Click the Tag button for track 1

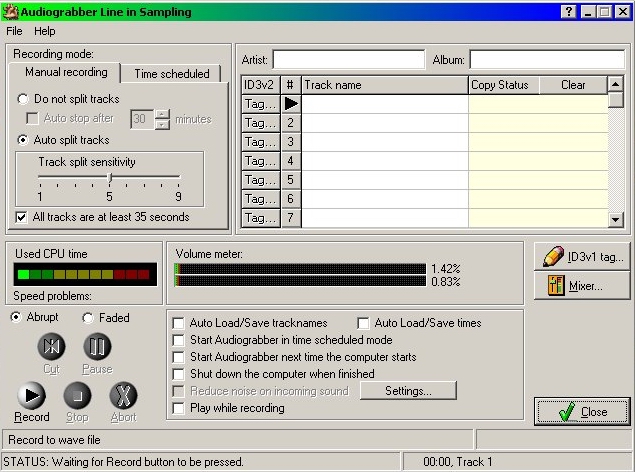(x=260, y=104)
